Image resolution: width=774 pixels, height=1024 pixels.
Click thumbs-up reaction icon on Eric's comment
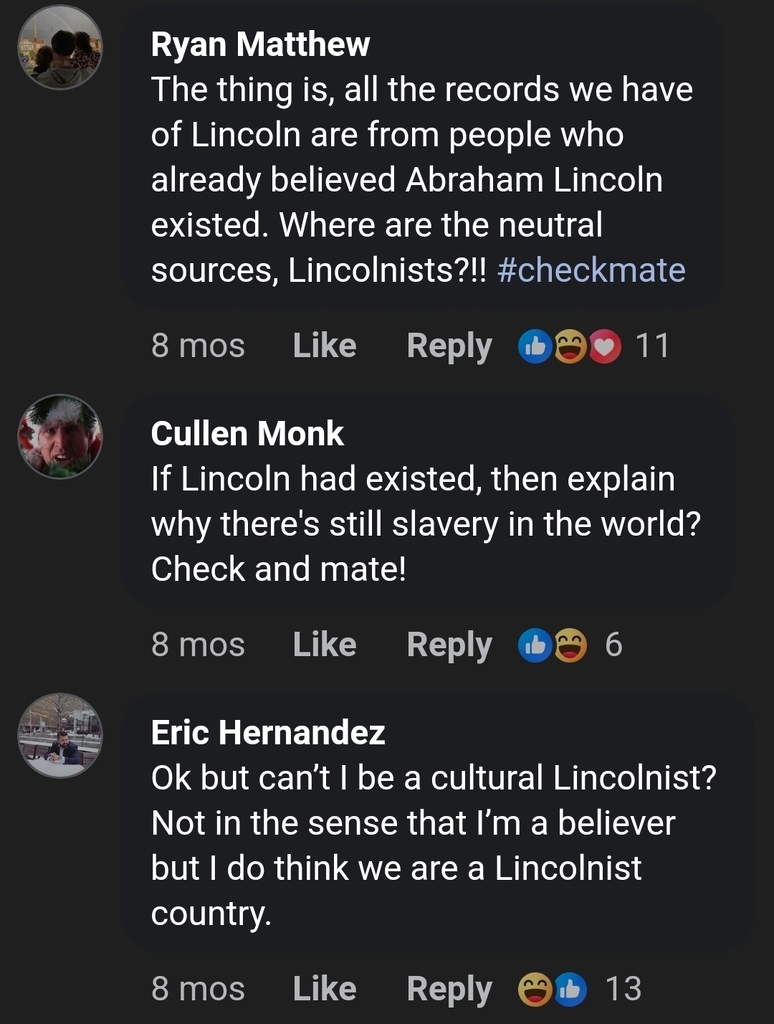(571, 989)
